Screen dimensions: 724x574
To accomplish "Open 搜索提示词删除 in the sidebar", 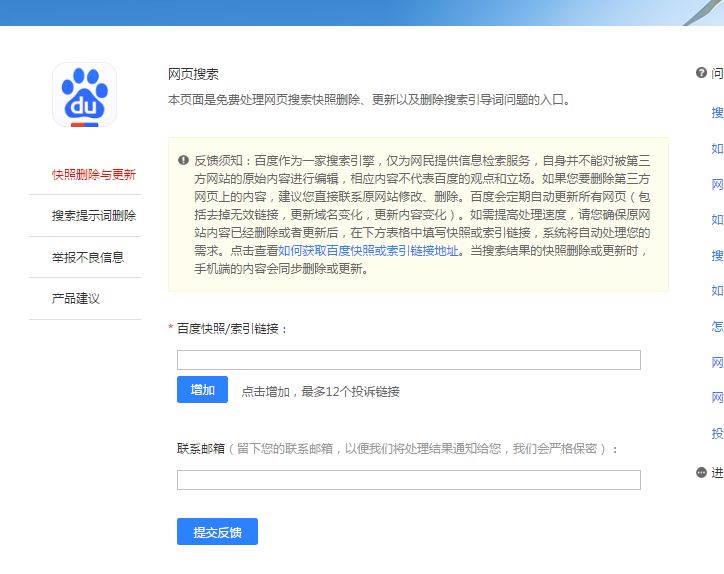I will (94, 215).
